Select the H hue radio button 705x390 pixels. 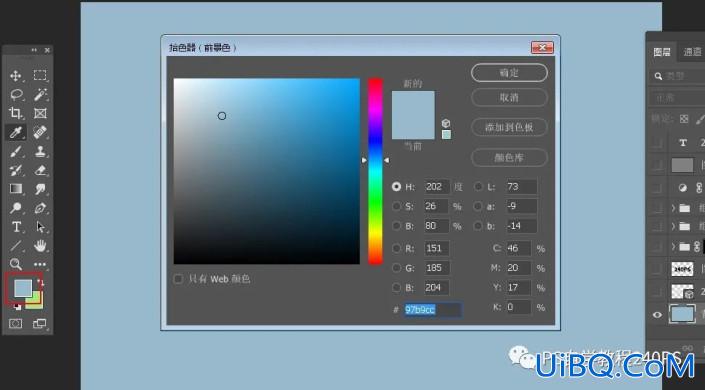(396, 187)
